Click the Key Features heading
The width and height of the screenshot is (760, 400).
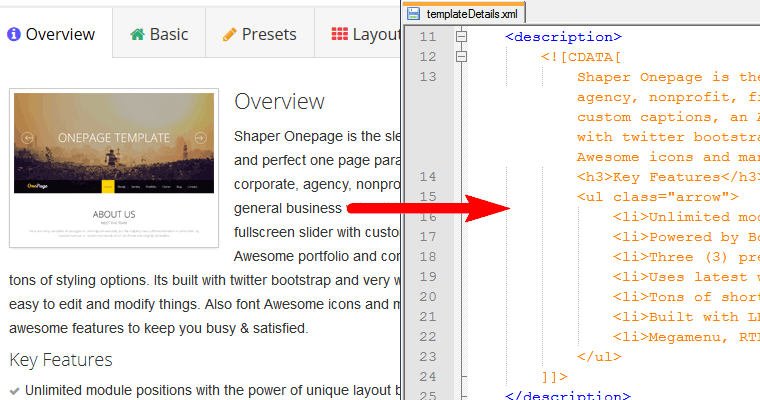61,360
